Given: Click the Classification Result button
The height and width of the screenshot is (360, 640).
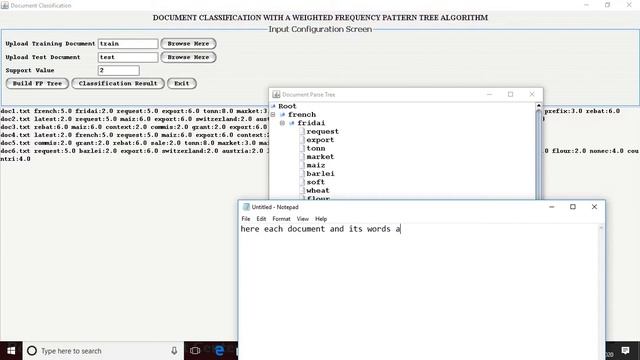Looking at the screenshot, I should (x=118, y=83).
